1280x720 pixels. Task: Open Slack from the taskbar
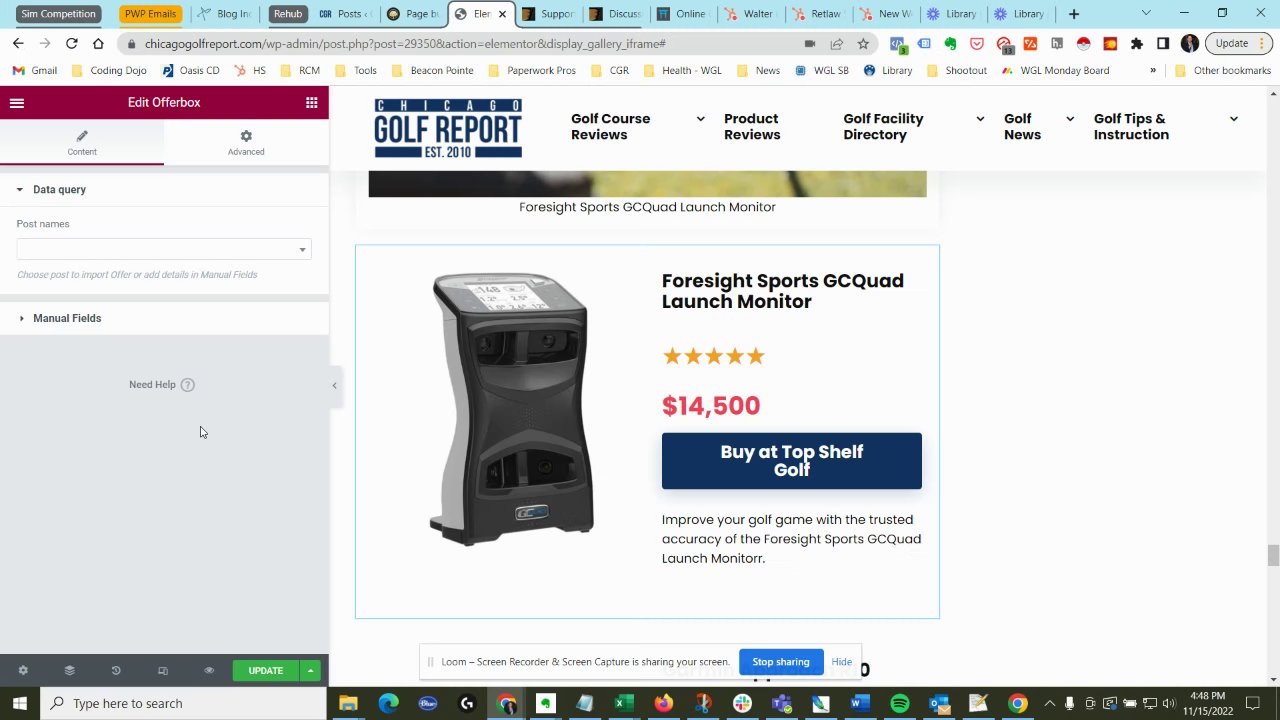click(742, 704)
